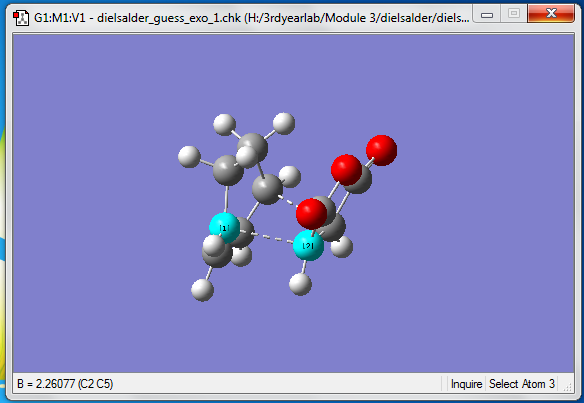Image resolution: width=584 pixels, height=403 pixels.
Task: Select the cyan atom labeled 1
Action: pyautogui.click(x=224, y=228)
